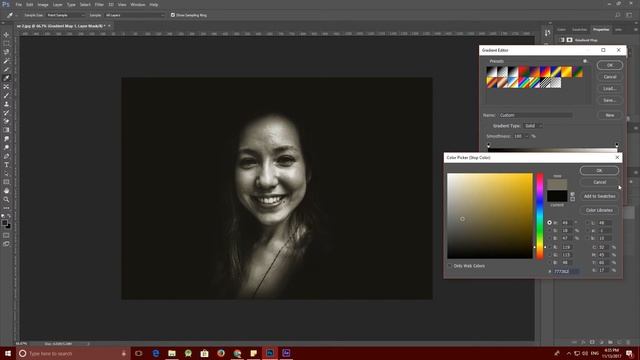Open the Sample Size dropdown
This screenshot has height=360, width=640.
click(x=65, y=15)
